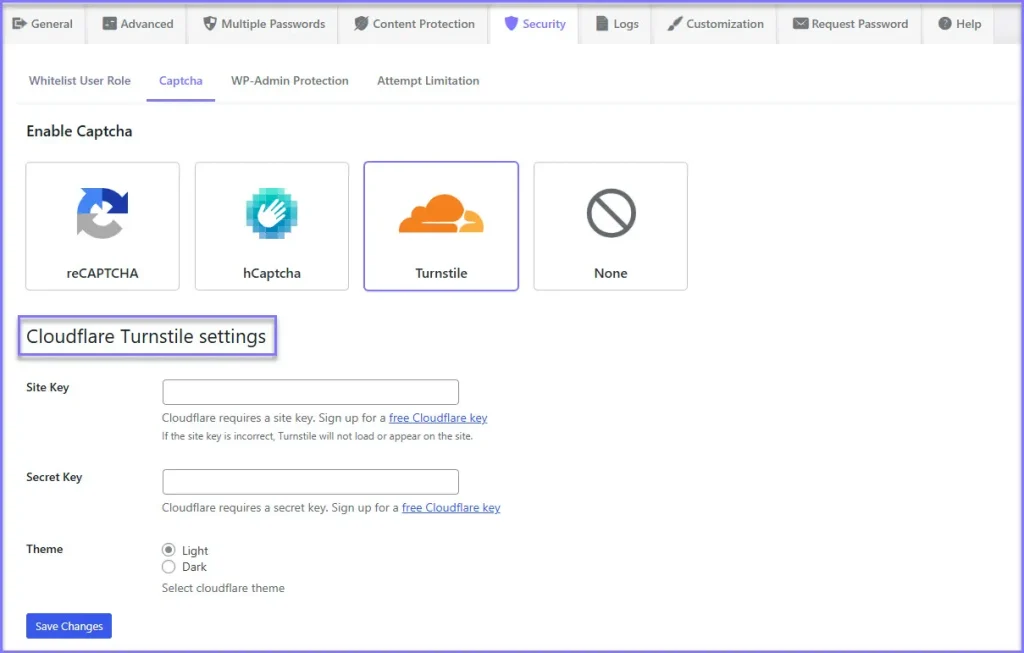Select the reCAPTCHA logo option
Screen dimensions: 1024x653
tap(102, 213)
